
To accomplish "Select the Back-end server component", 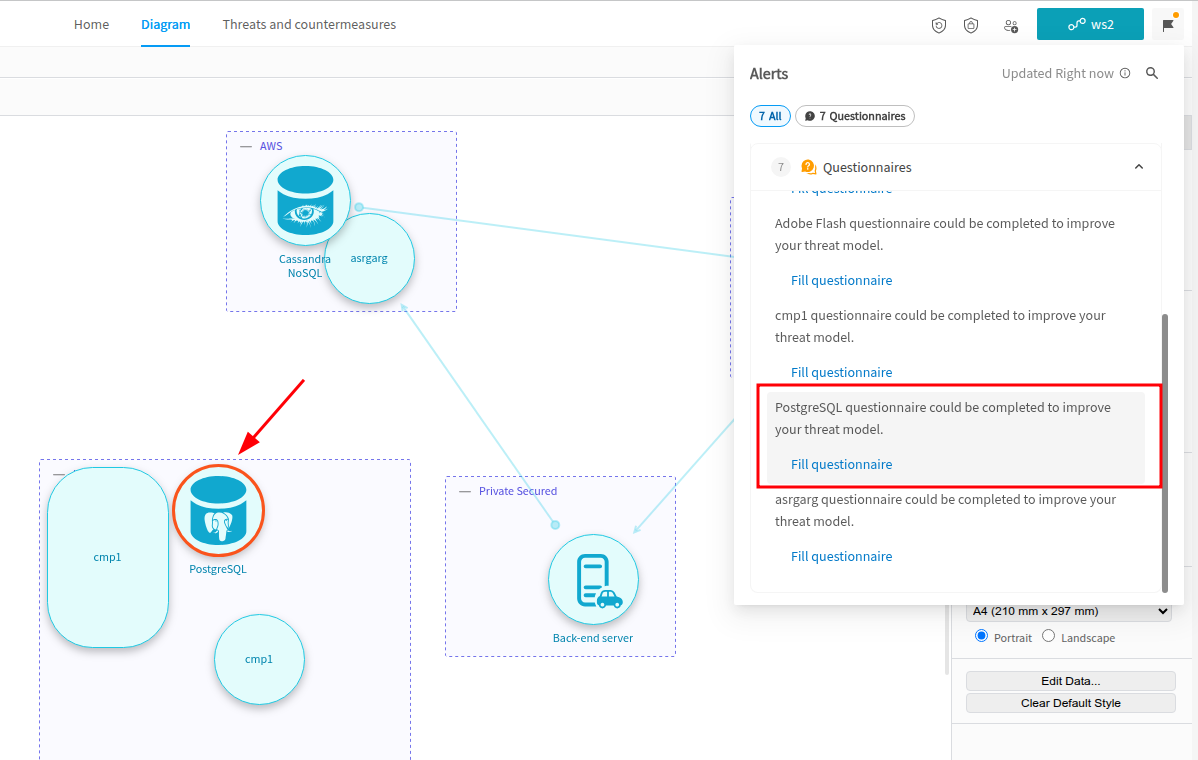I will click(x=593, y=580).
